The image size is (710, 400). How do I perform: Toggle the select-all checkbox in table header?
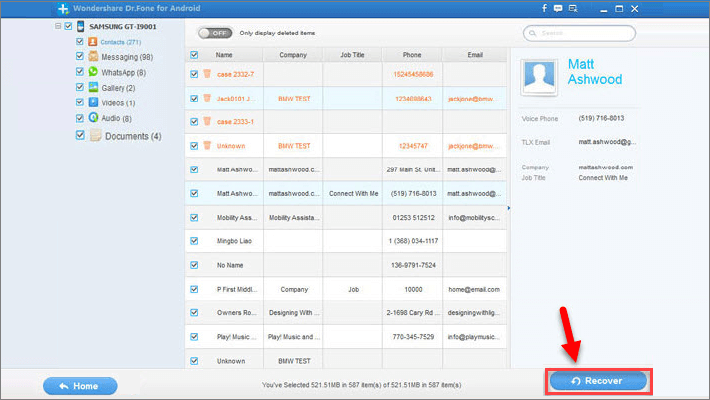point(194,55)
